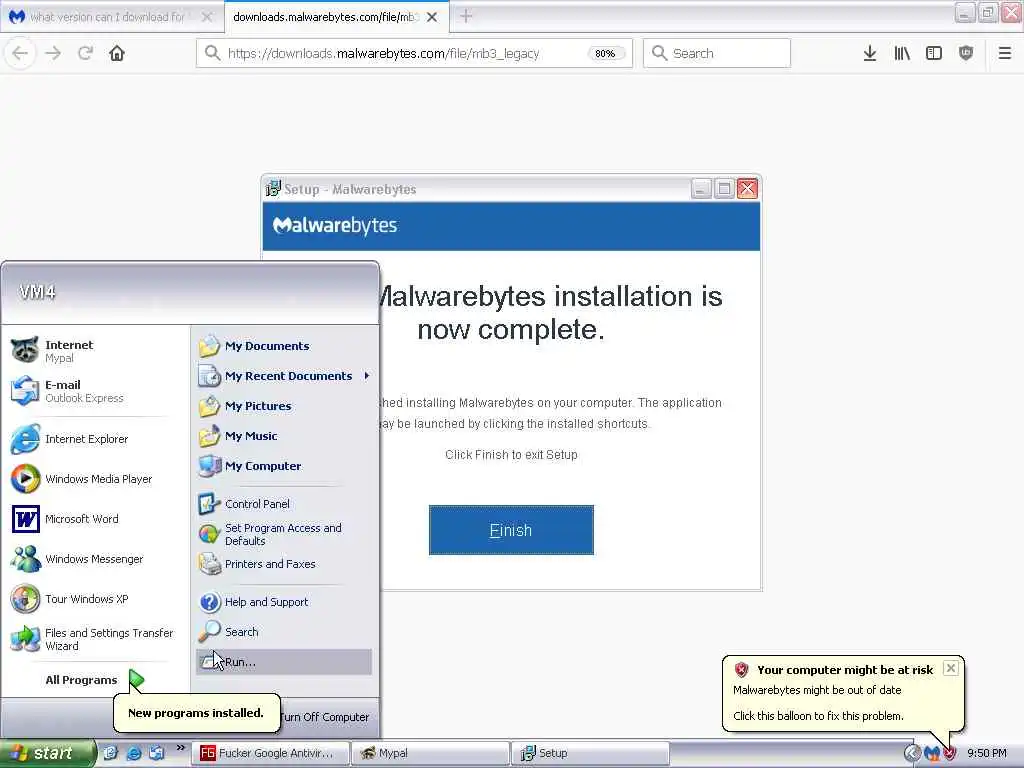This screenshot has height=768, width=1024.
Task: Close the downloads.malwarebytes.com tab
Action: 432,17
